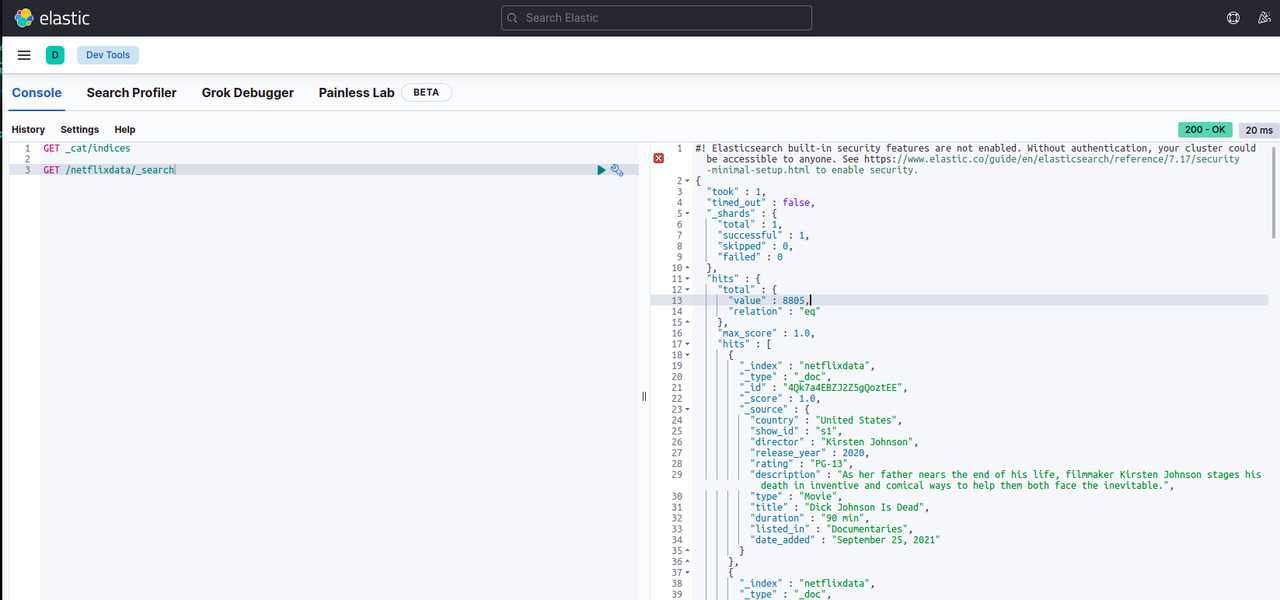Collapse the total object at line 12
The height and width of the screenshot is (600, 1280).
[687, 290]
